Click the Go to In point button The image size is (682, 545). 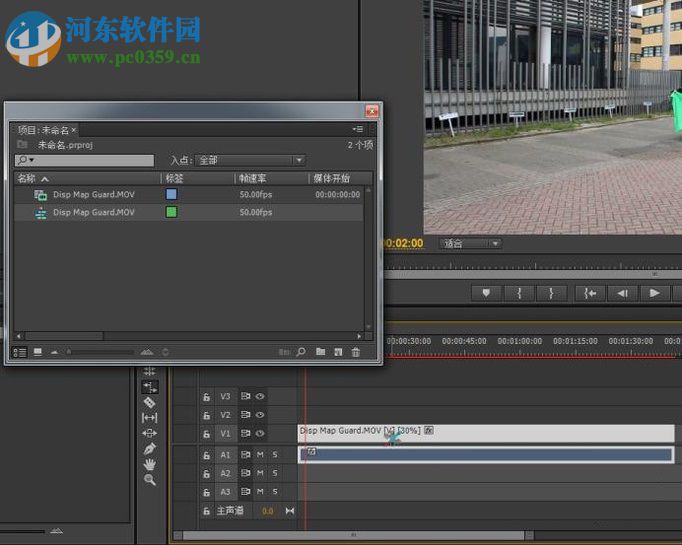pyautogui.click(x=590, y=293)
